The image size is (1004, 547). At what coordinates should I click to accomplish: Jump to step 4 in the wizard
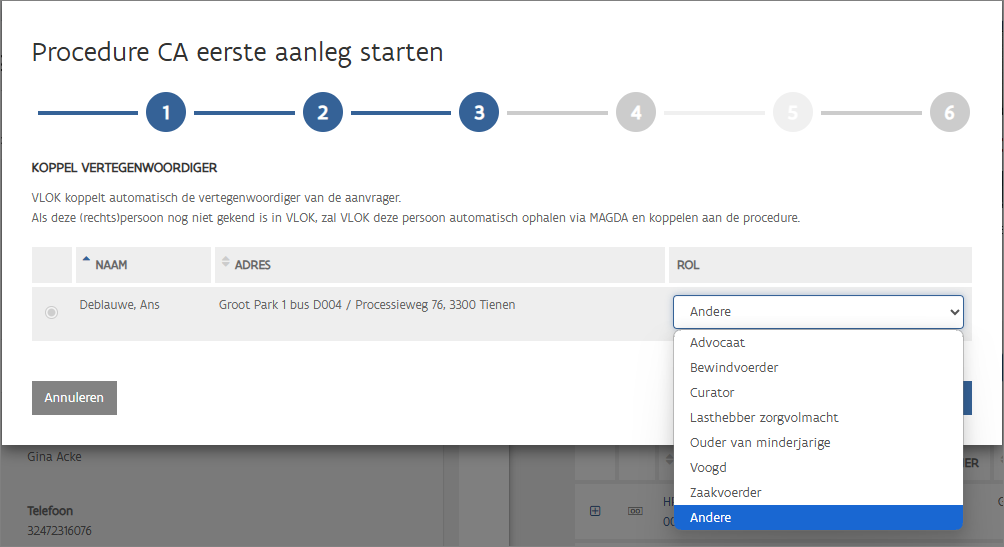tap(636, 113)
